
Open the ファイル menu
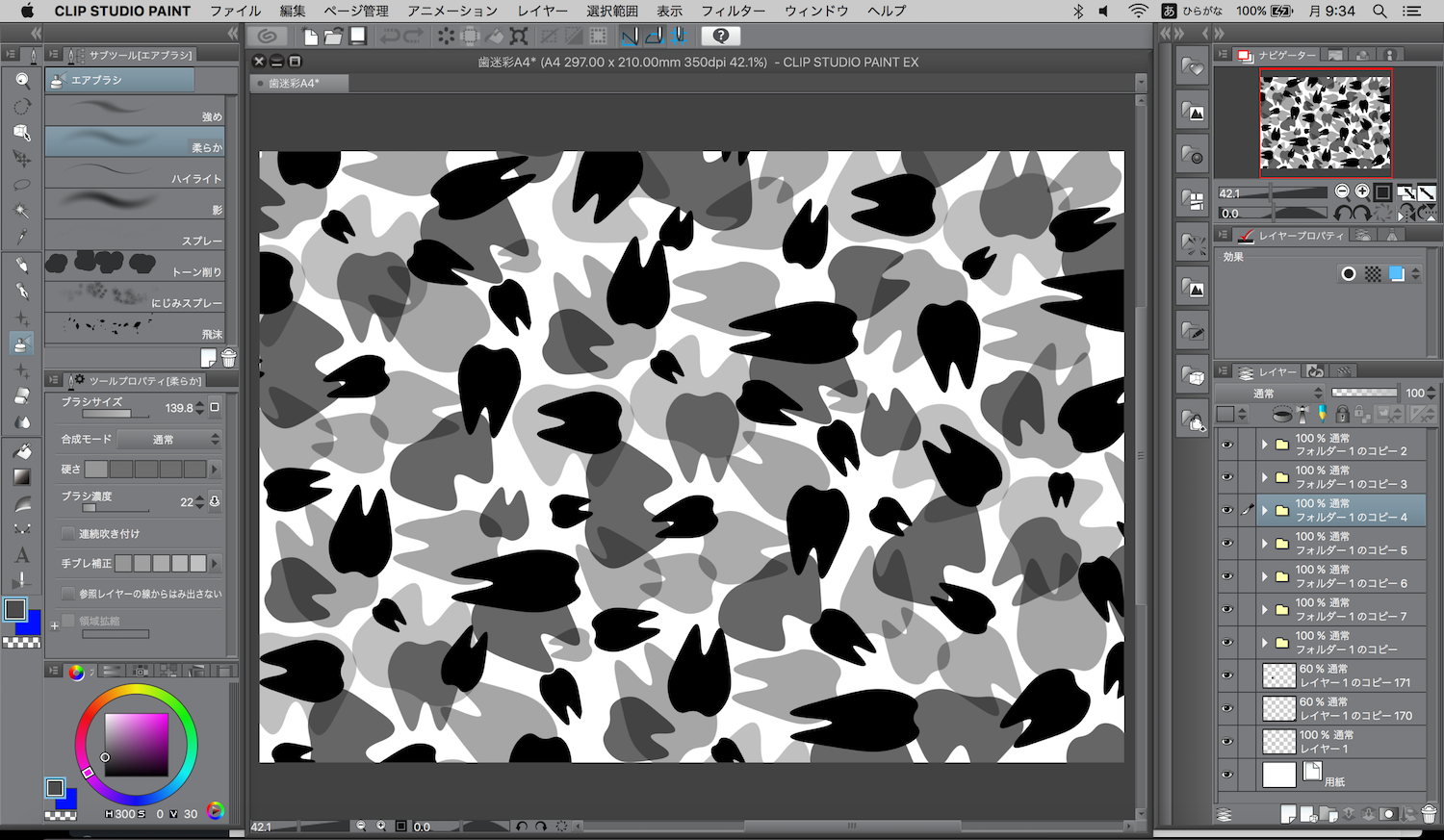[236, 11]
